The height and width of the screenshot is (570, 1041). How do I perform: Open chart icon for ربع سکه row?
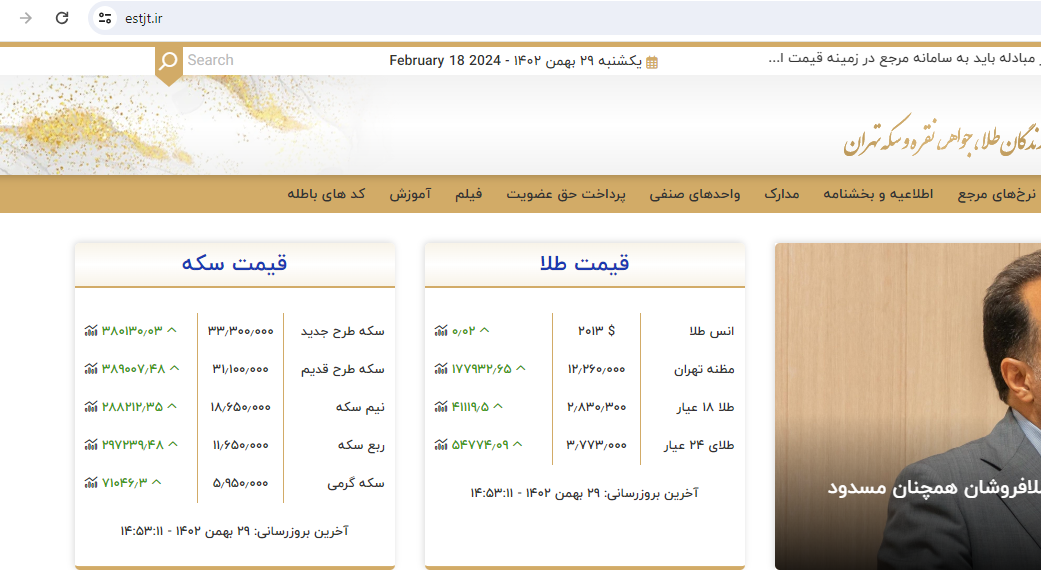point(91,445)
